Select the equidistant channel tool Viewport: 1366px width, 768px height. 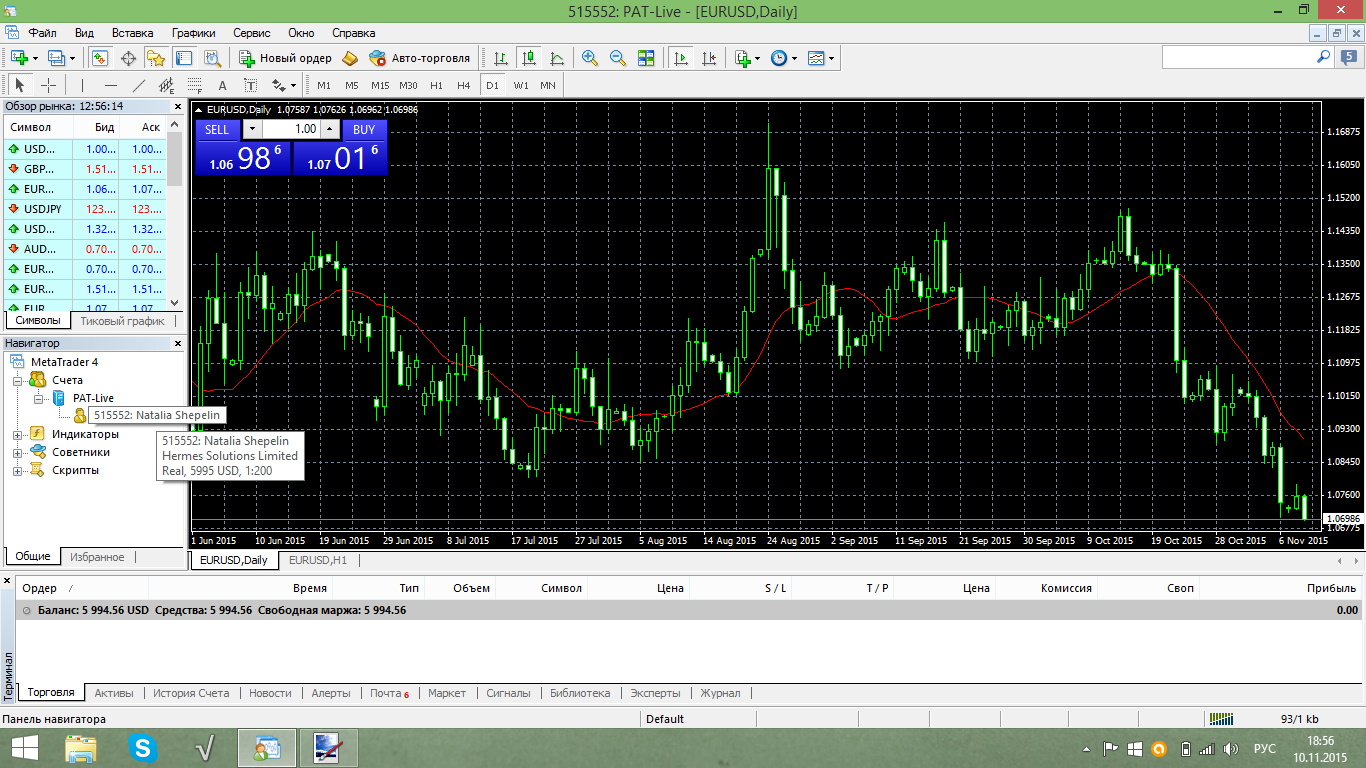pos(167,85)
